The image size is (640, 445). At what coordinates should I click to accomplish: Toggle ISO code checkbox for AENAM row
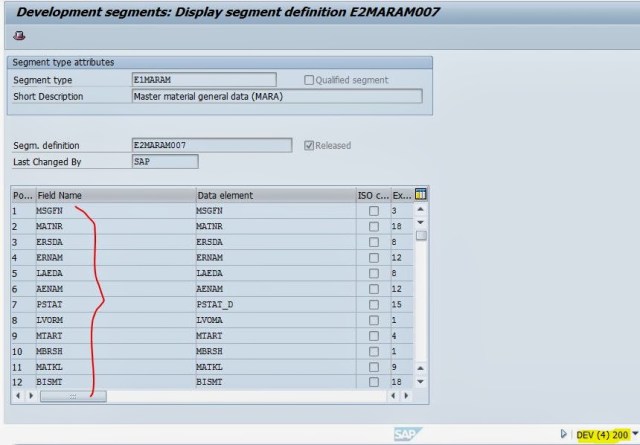tap(373, 289)
